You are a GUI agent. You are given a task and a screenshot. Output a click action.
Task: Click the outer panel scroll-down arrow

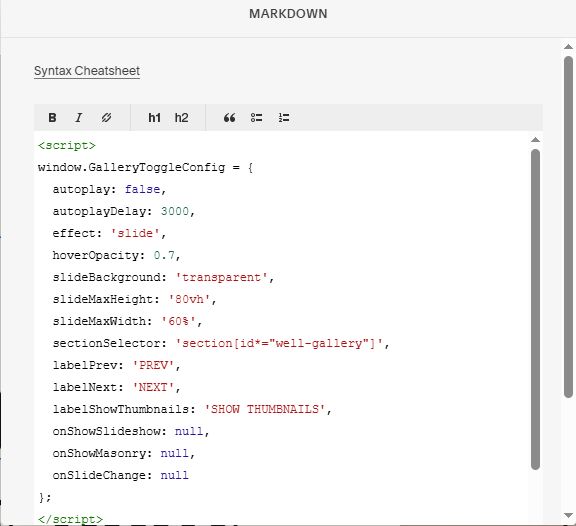pyautogui.click(x=568, y=515)
